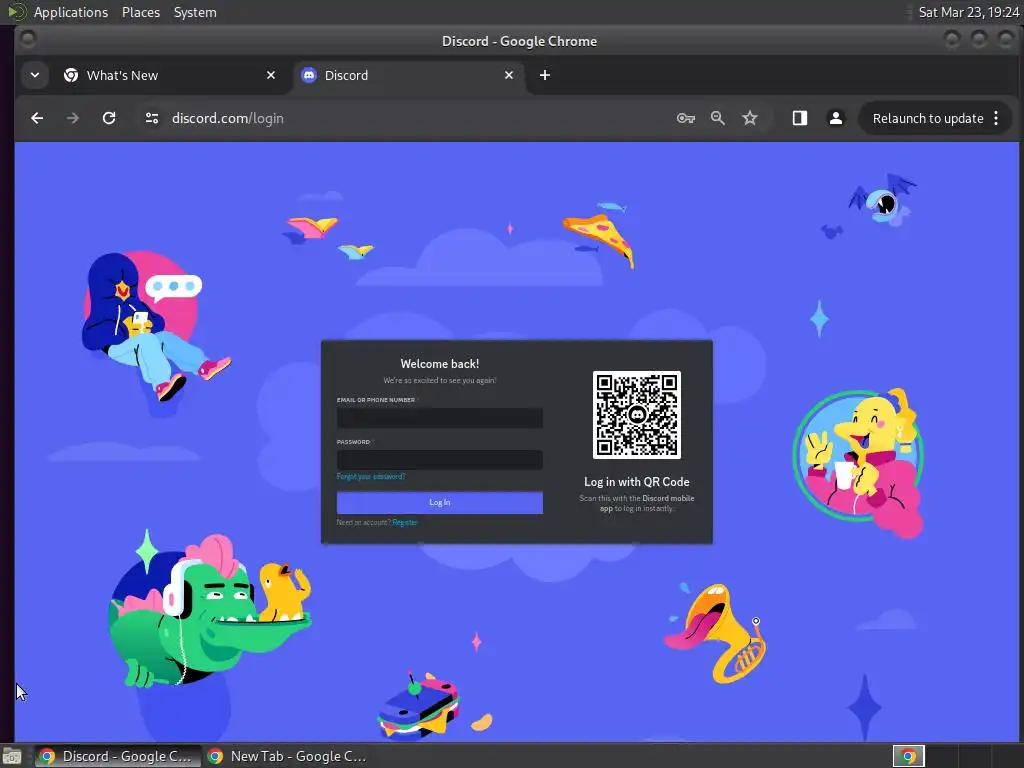Click the Log In button
Screen dimensions: 1024x768
(x=440, y=502)
